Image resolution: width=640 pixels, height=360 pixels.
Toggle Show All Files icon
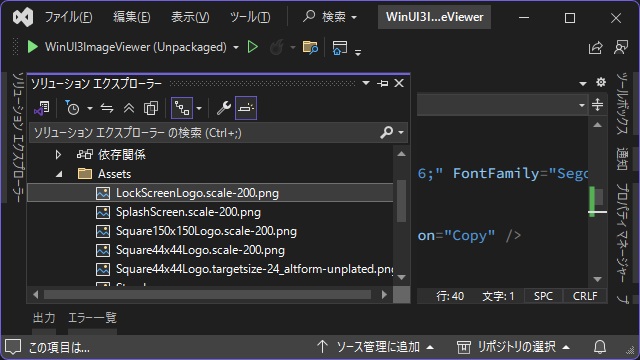151,108
